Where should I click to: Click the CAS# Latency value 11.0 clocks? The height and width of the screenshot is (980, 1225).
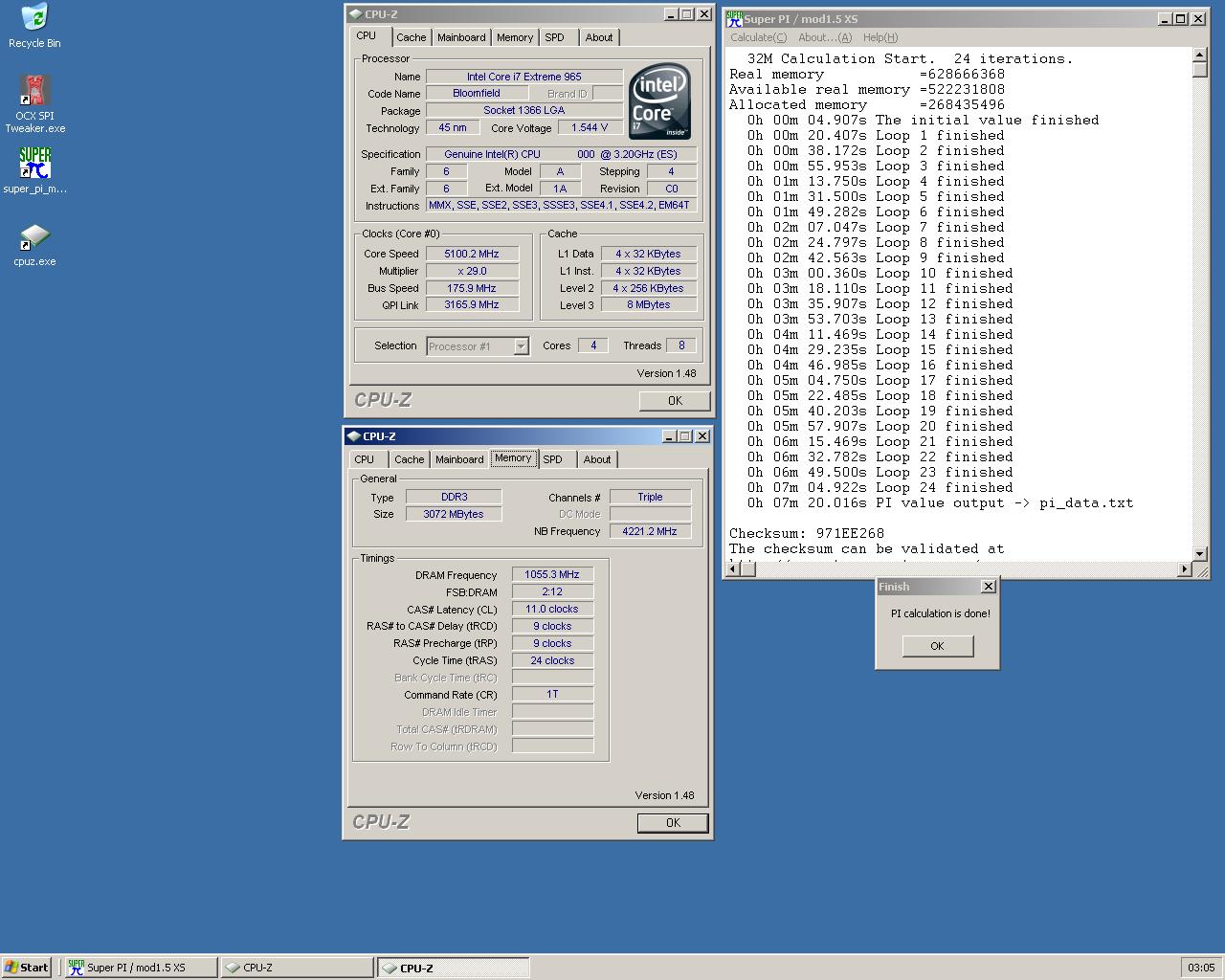pos(552,609)
